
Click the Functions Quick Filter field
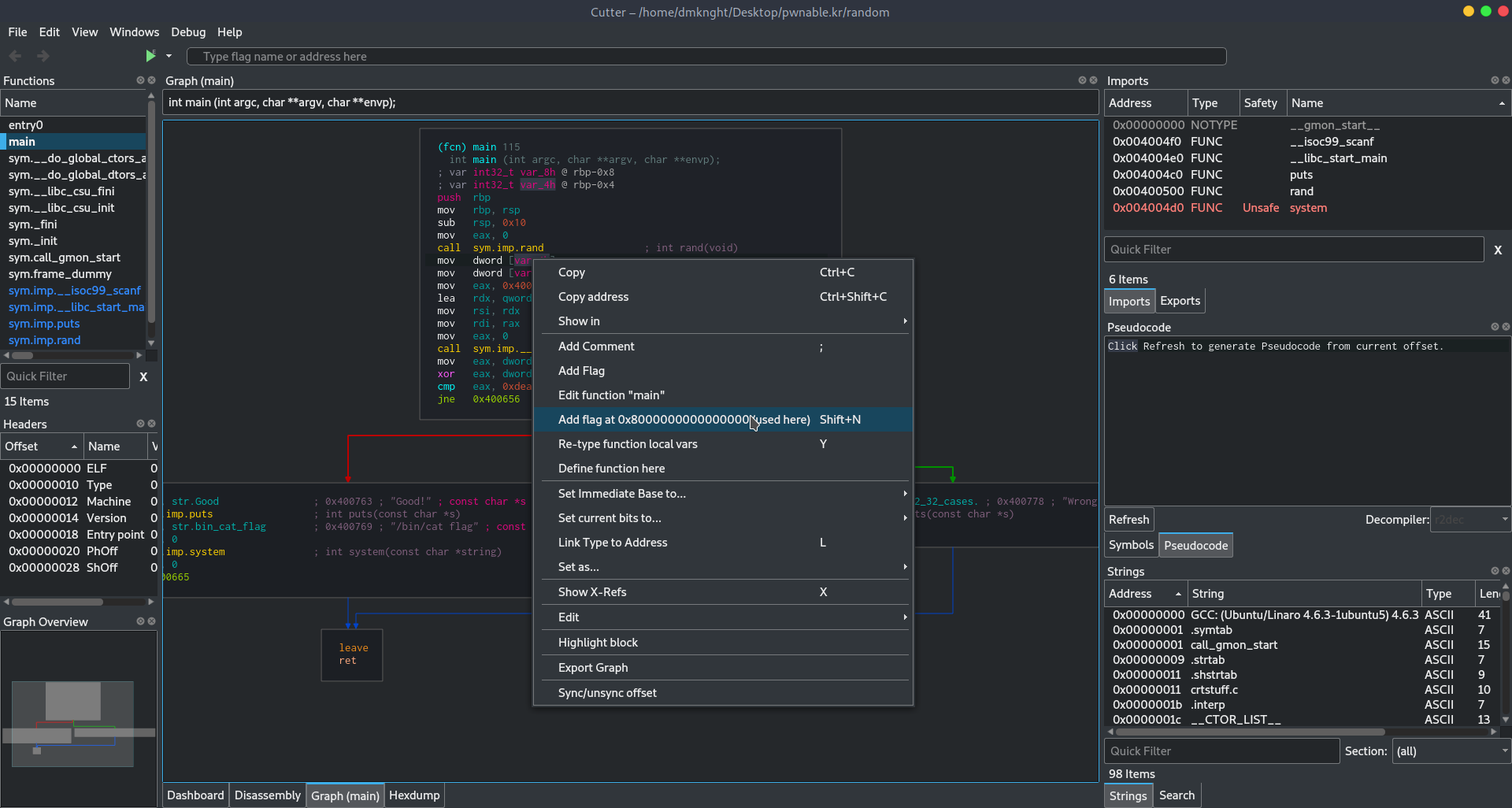65,376
